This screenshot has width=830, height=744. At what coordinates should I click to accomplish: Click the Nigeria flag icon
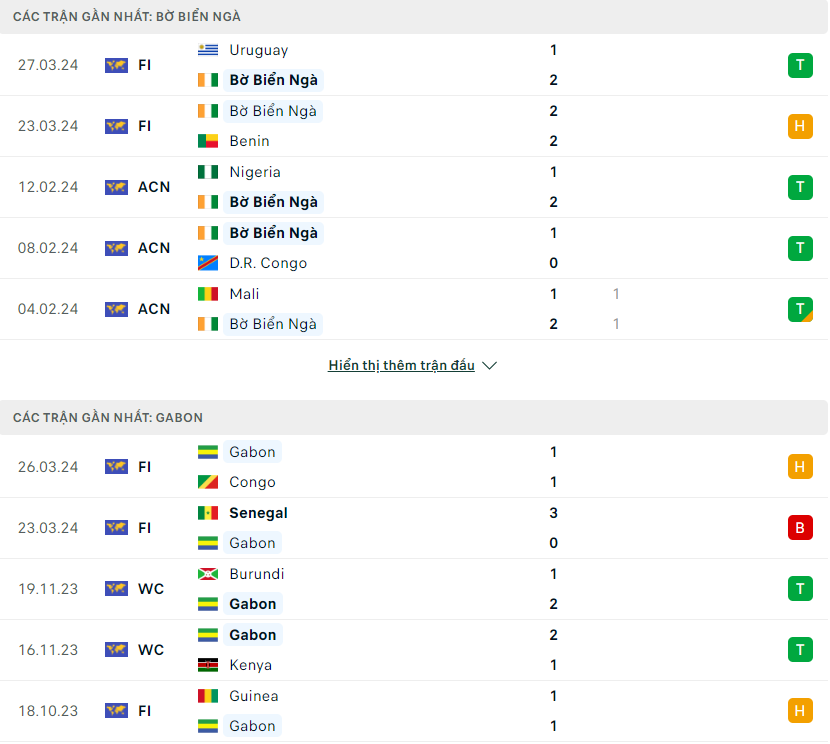[208, 172]
